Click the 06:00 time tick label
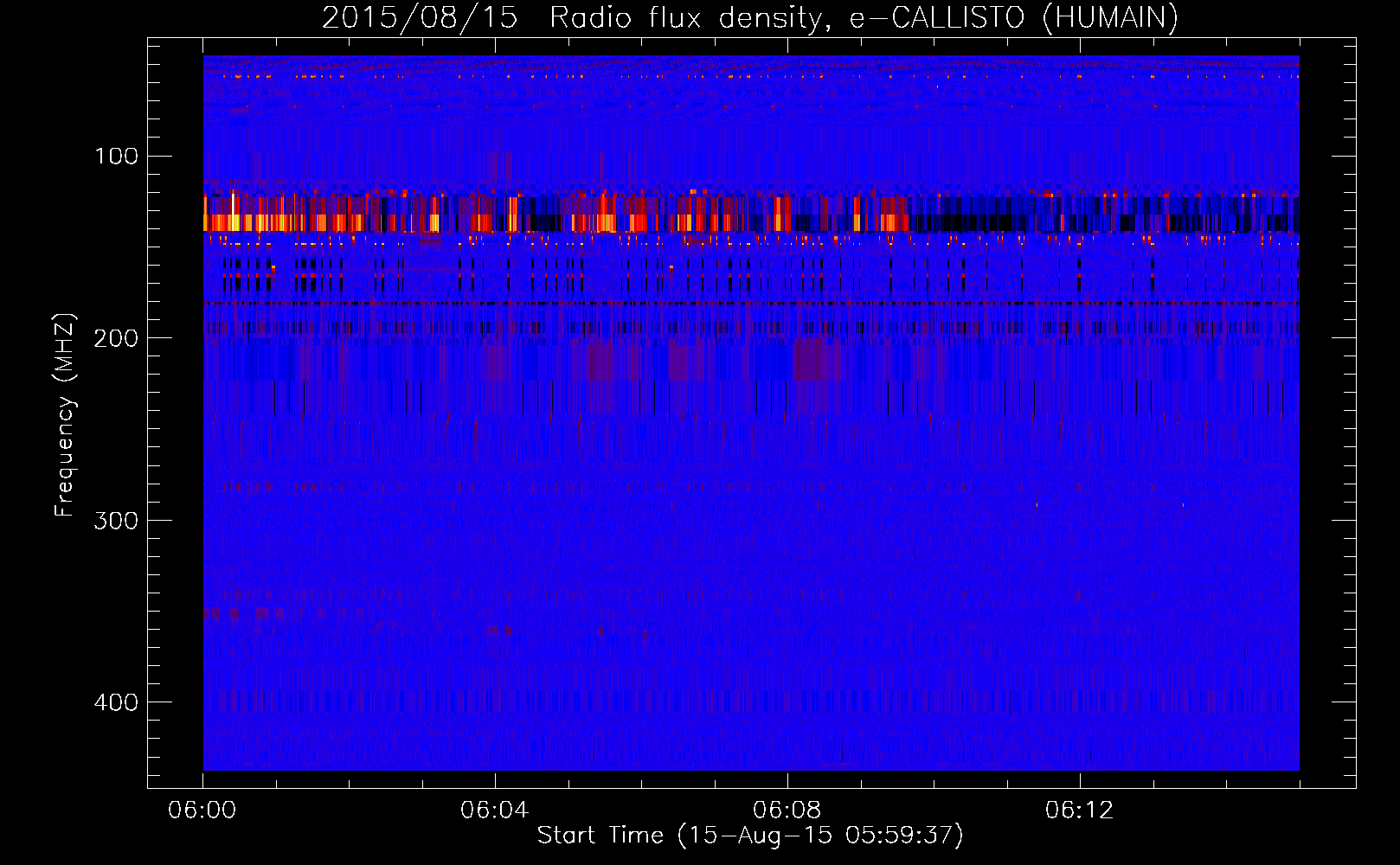Screen dimensions: 1400x865 tap(202, 811)
